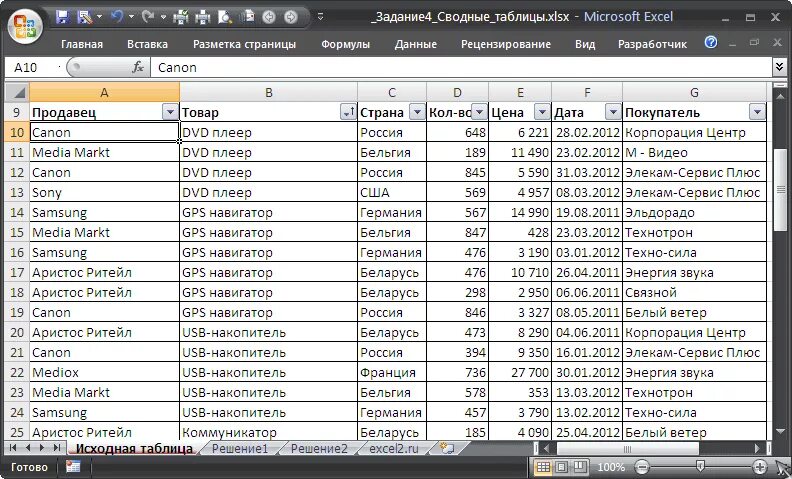Select cell with Коммуникатор
This screenshot has width=792, height=479.
269,433
